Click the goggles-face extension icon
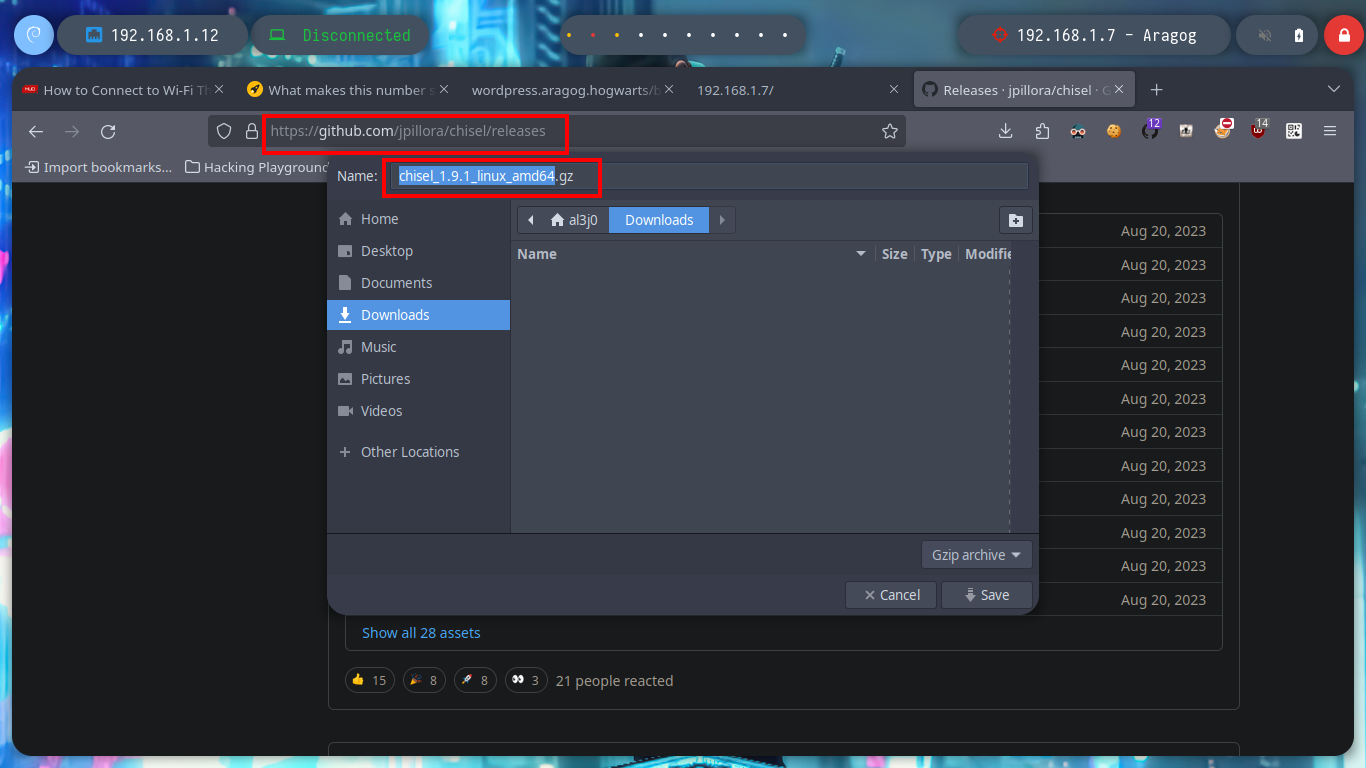 (1078, 131)
